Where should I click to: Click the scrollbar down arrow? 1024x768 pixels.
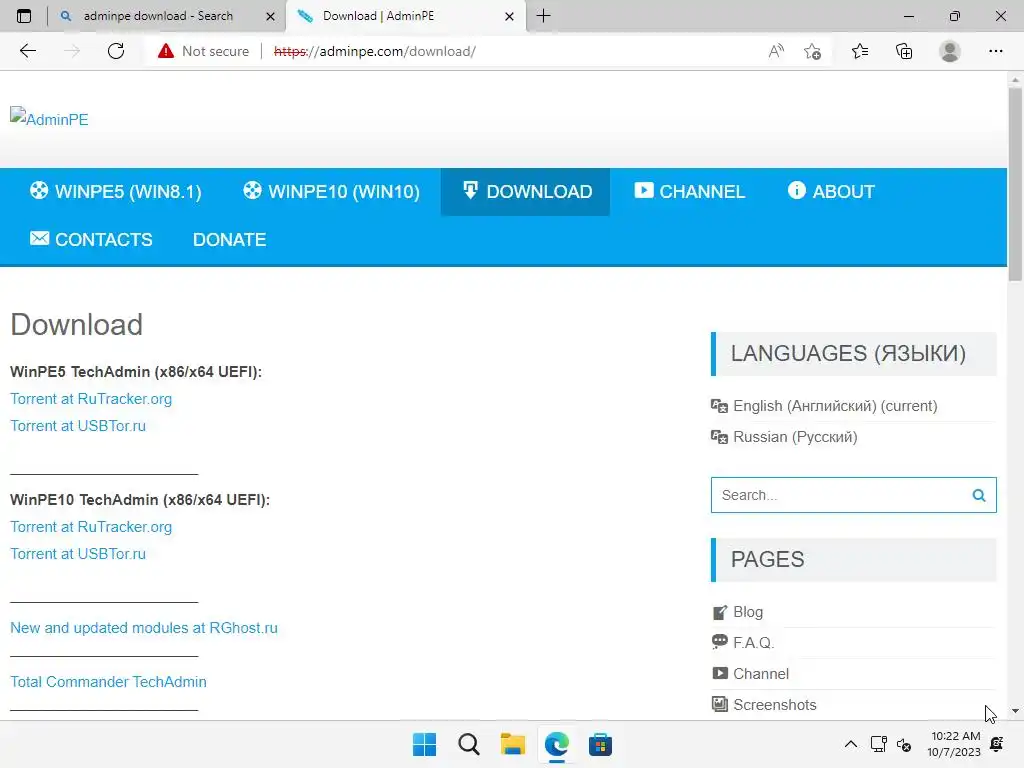(x=1014, y=711)
